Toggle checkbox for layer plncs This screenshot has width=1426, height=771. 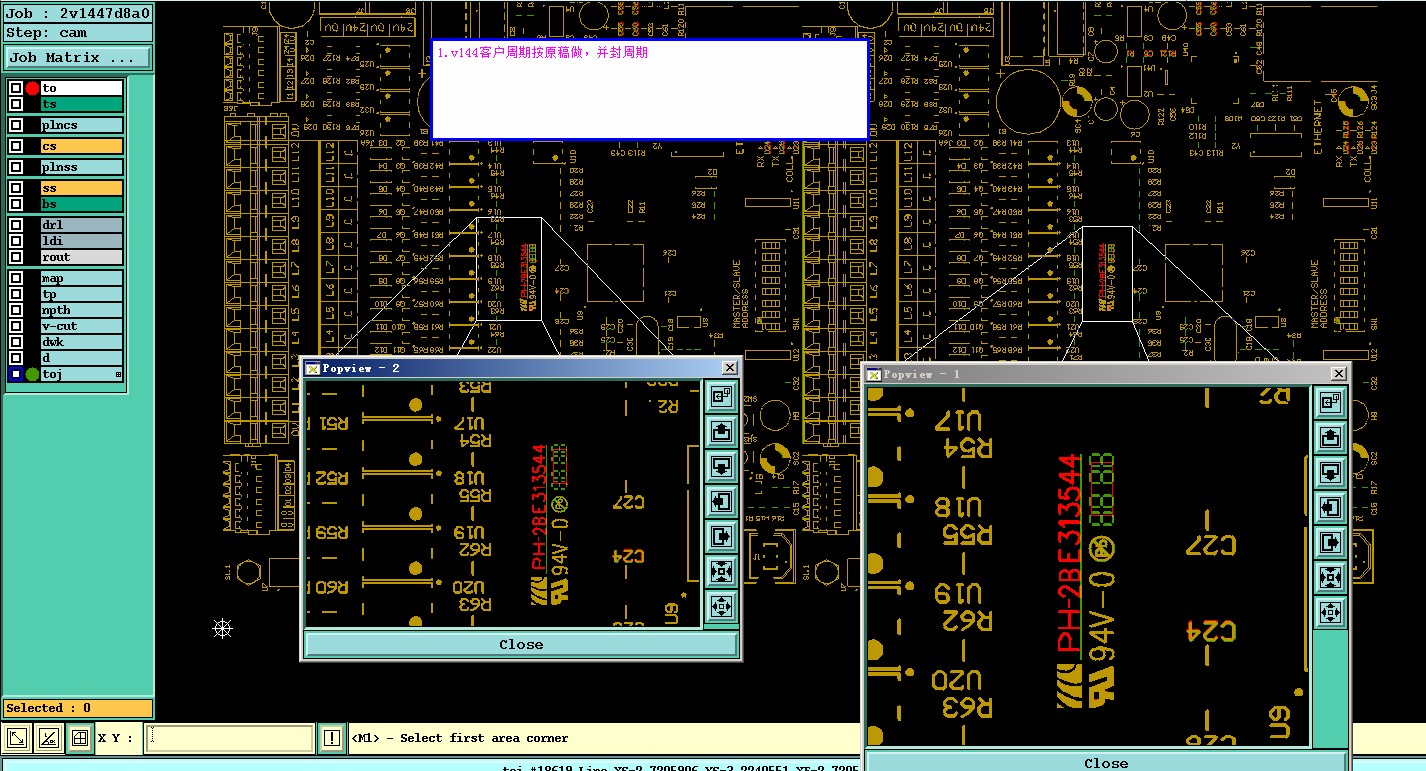16,125
